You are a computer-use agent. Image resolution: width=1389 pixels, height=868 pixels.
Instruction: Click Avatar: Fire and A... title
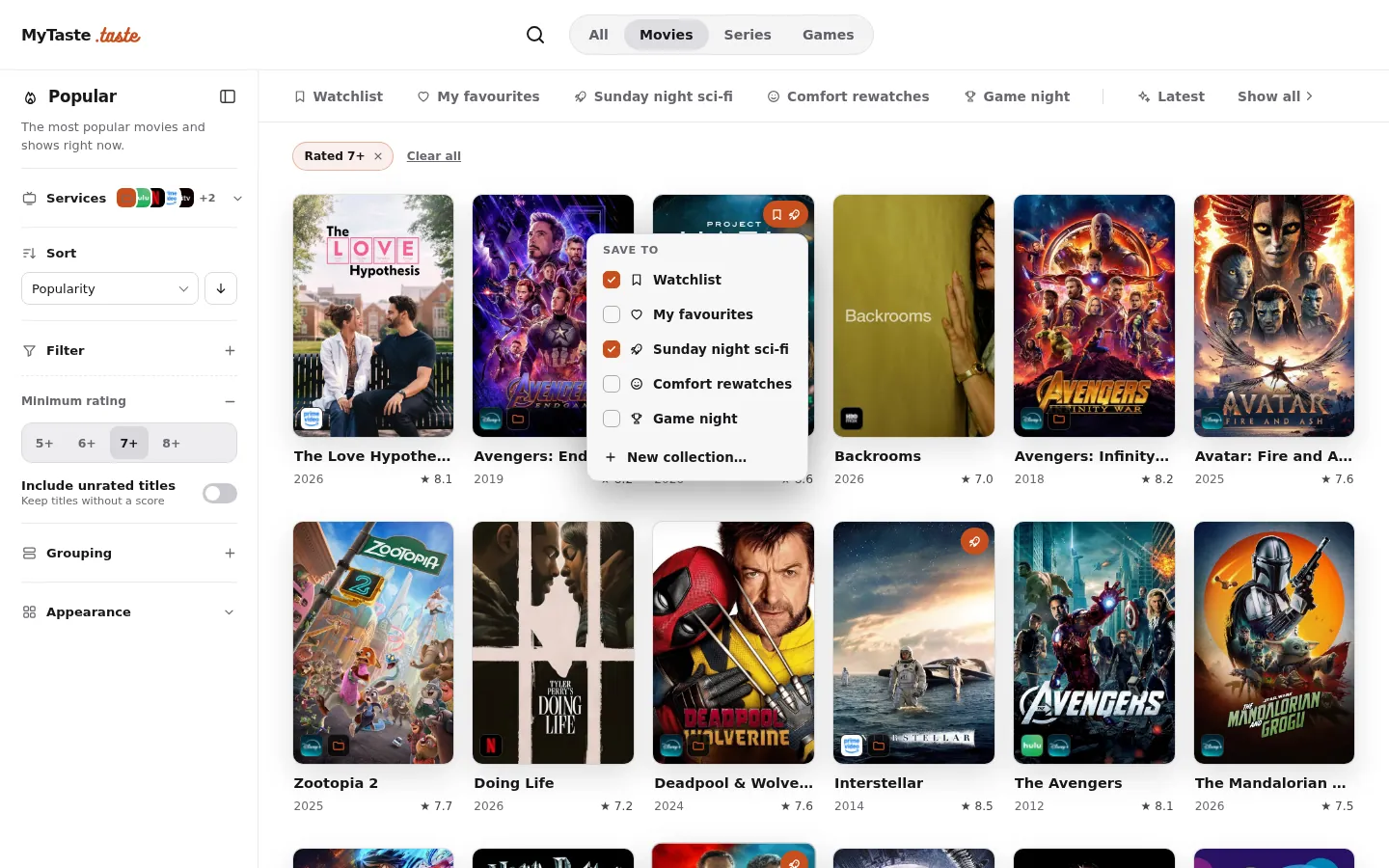(x=1273, y=456)
